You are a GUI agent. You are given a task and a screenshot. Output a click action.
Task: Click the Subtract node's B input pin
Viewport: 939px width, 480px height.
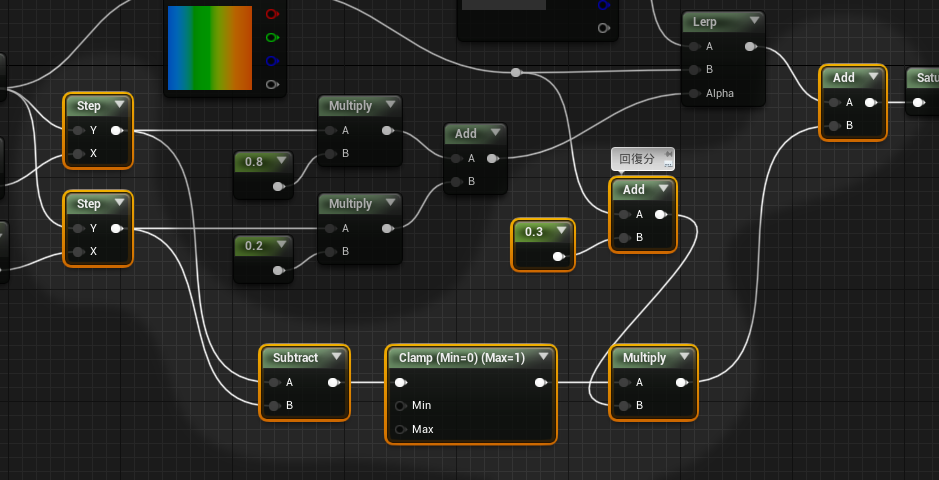(274, 406)
